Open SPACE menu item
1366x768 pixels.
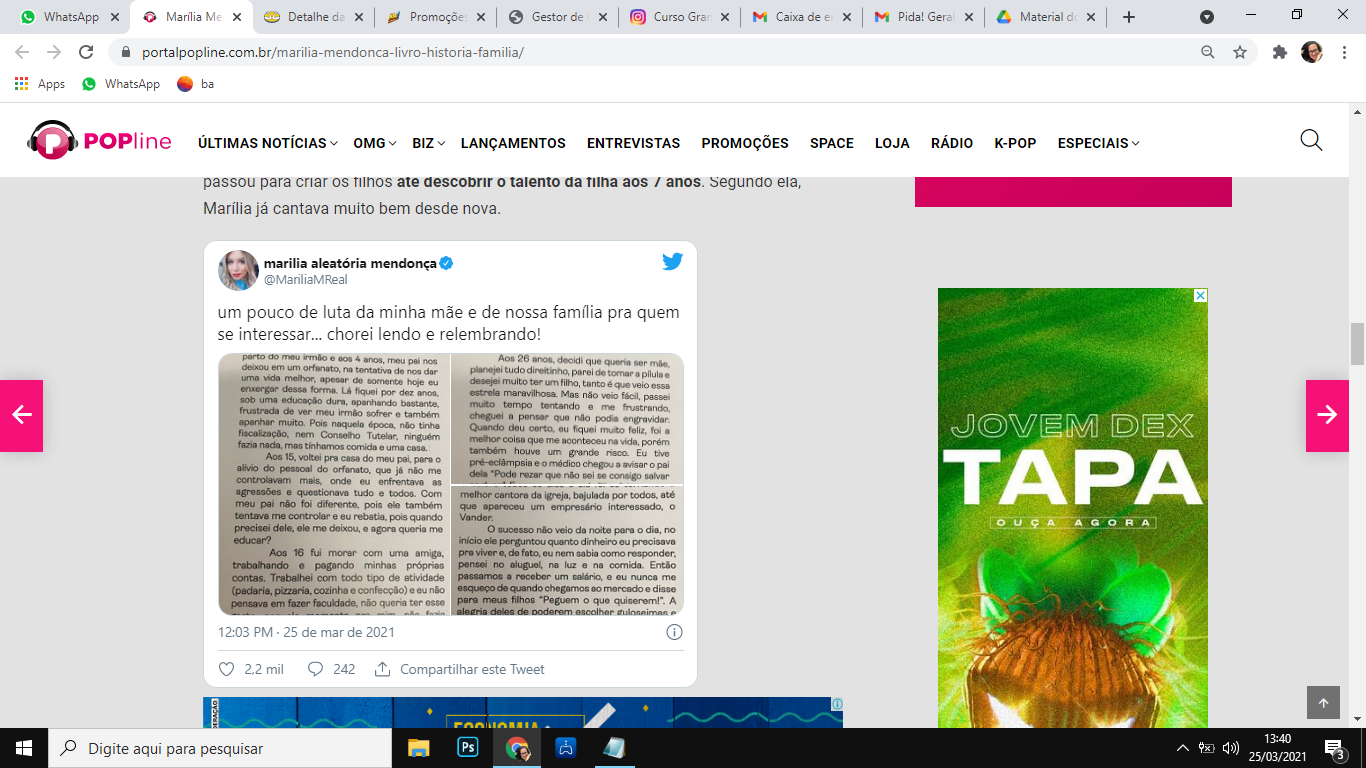(x=832, y=143)
